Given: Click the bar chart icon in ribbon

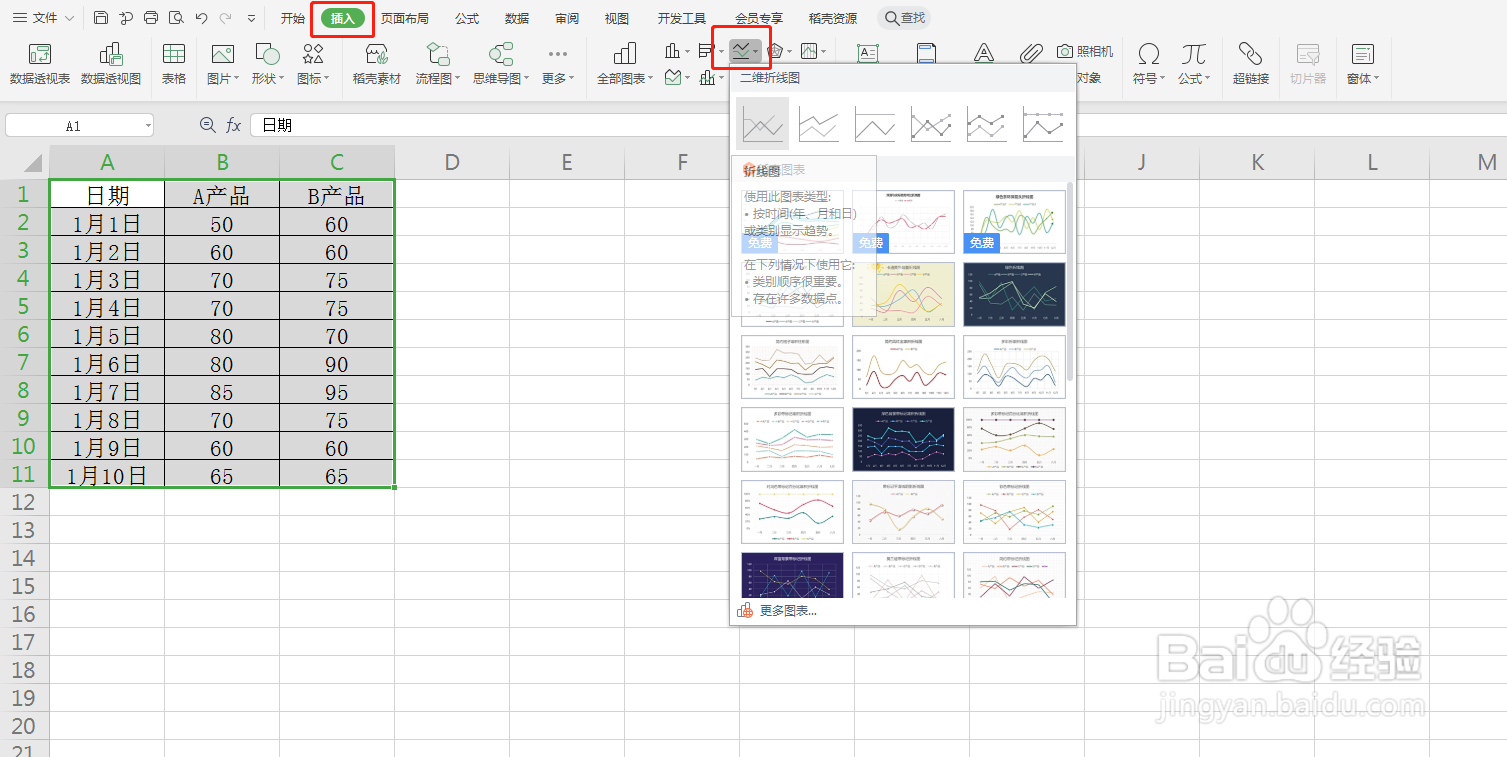Looking at the screenshot, I should (705, 50).
